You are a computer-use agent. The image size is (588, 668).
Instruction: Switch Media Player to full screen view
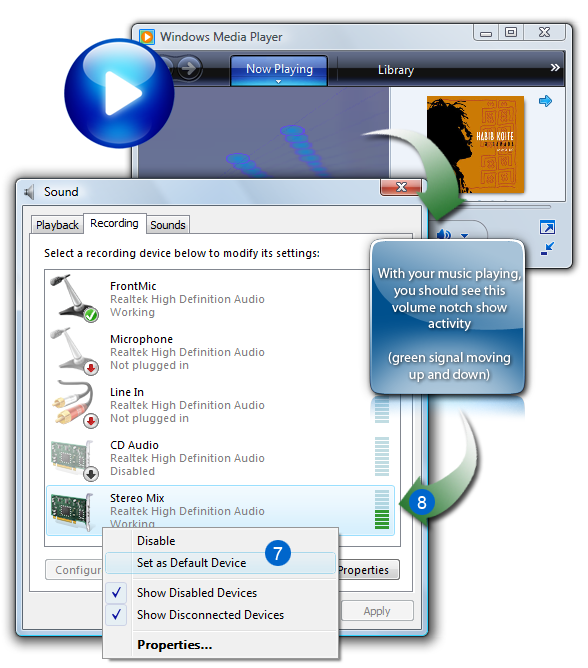(x=547, y=227)
